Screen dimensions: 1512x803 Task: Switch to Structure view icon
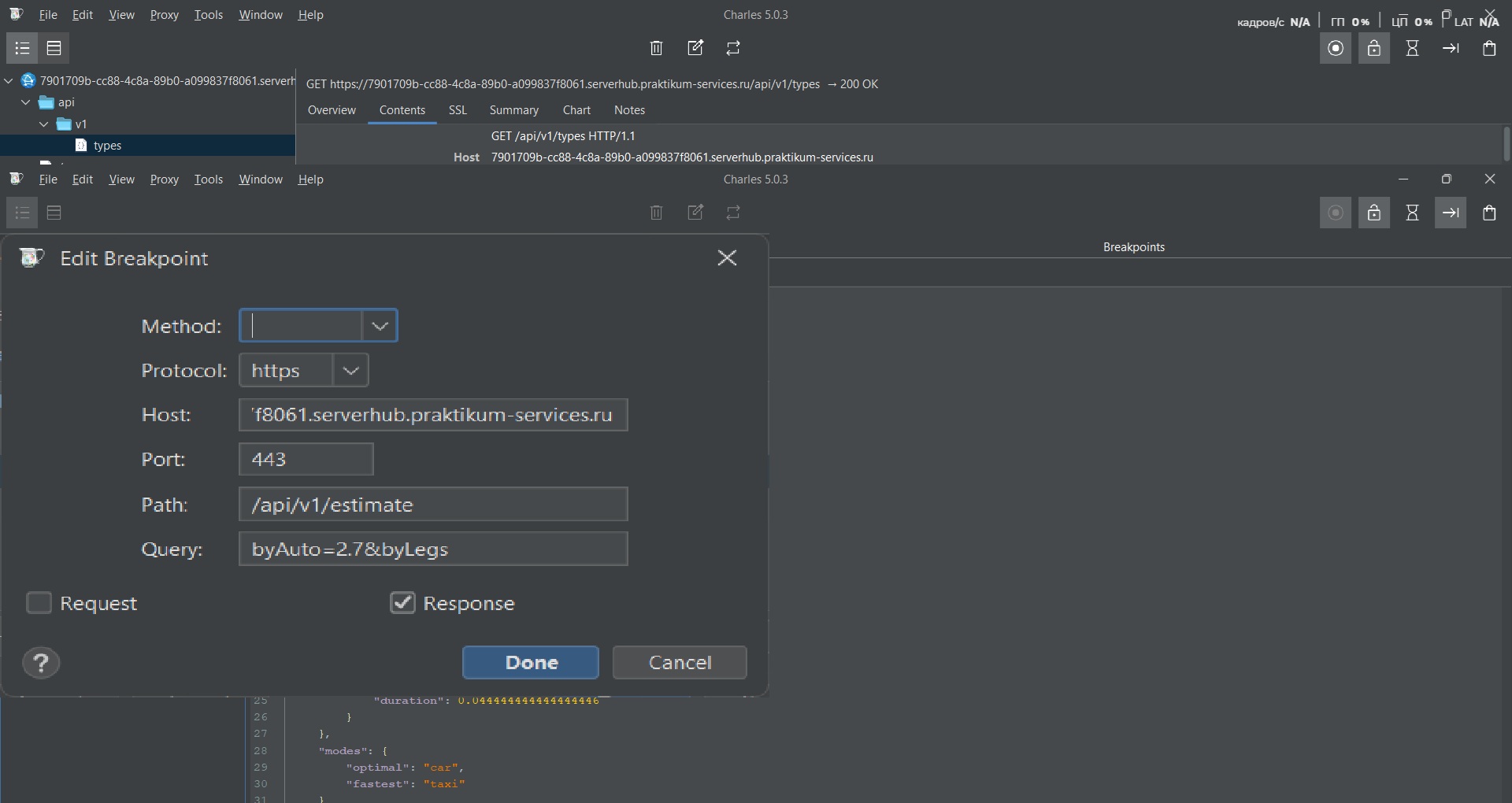click(22, 48)
